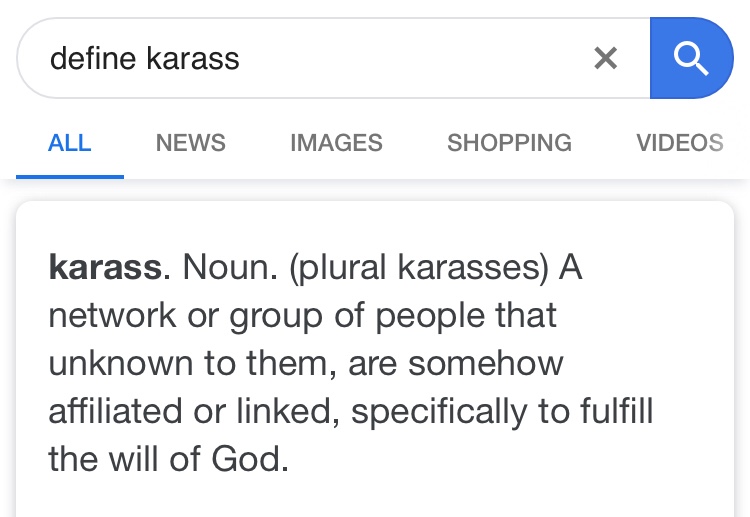Click the phrase 'unknown to them' in the card

click(x=190, y=363)
